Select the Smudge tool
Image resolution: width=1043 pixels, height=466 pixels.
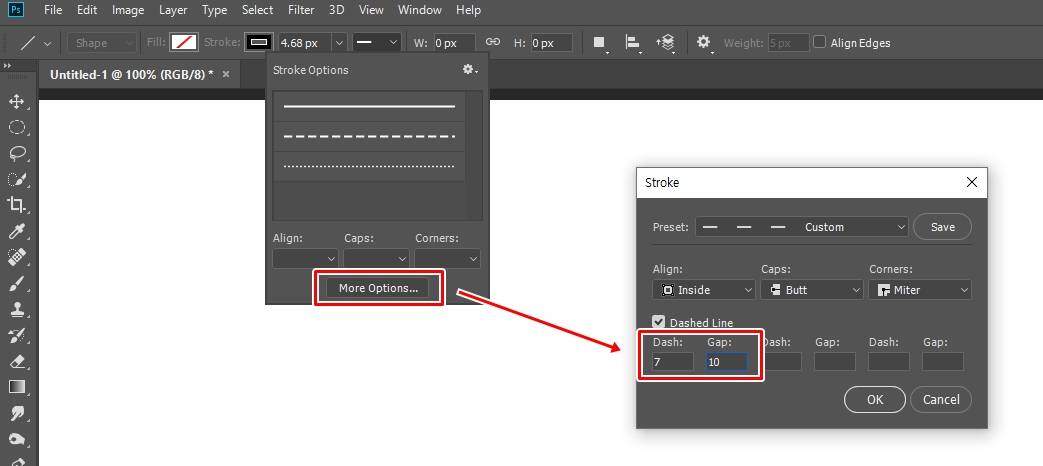pos(17,413)
